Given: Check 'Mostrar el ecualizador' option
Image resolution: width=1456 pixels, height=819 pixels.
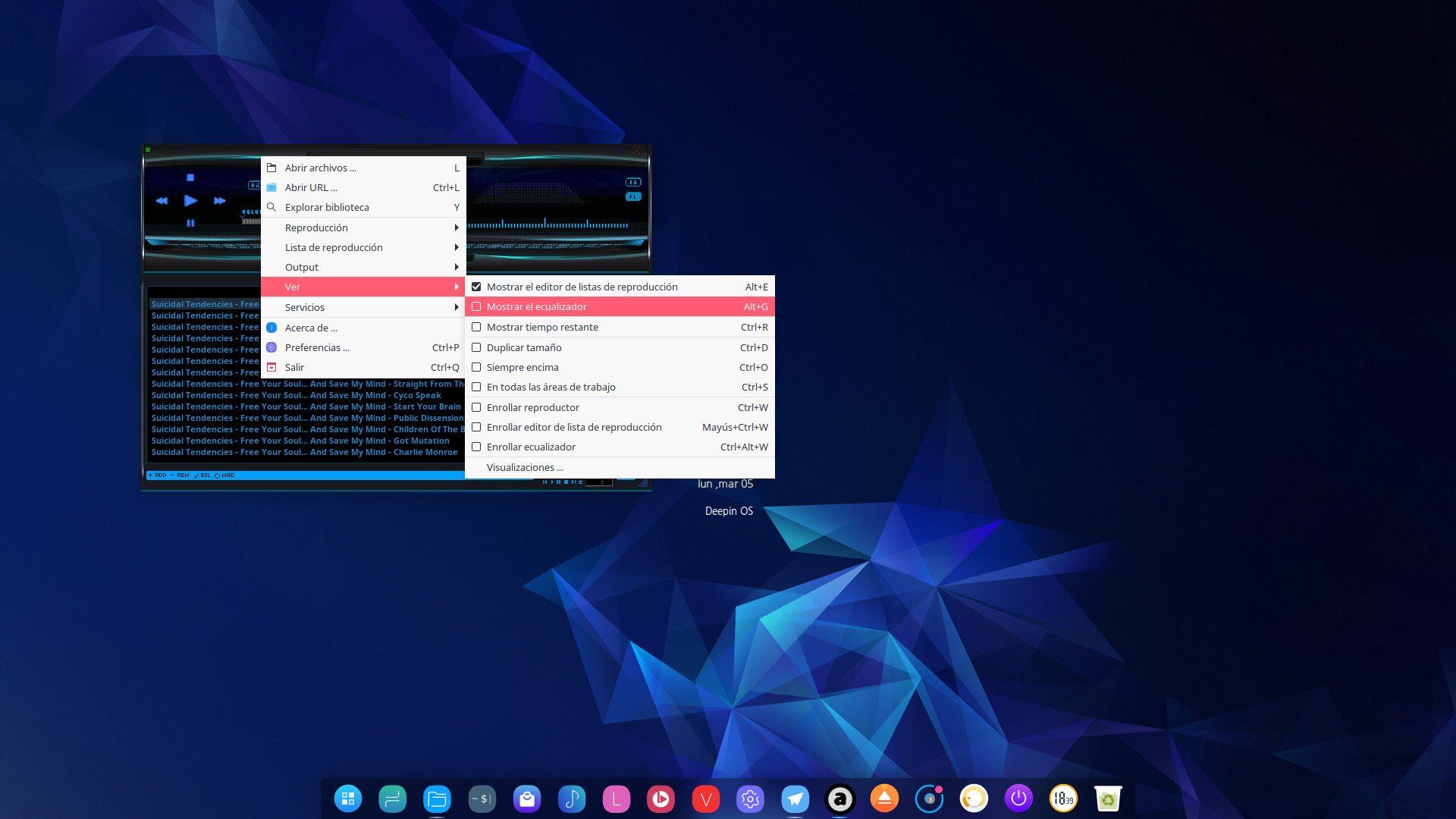Looking at the screenshot, I should [620, 306].
